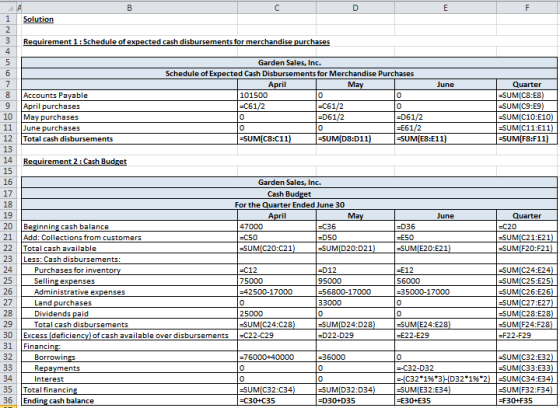This screenshot has width=560, height=408.
Task: Select the =-C32-D32 repayments cell
Action: point(445,368)
